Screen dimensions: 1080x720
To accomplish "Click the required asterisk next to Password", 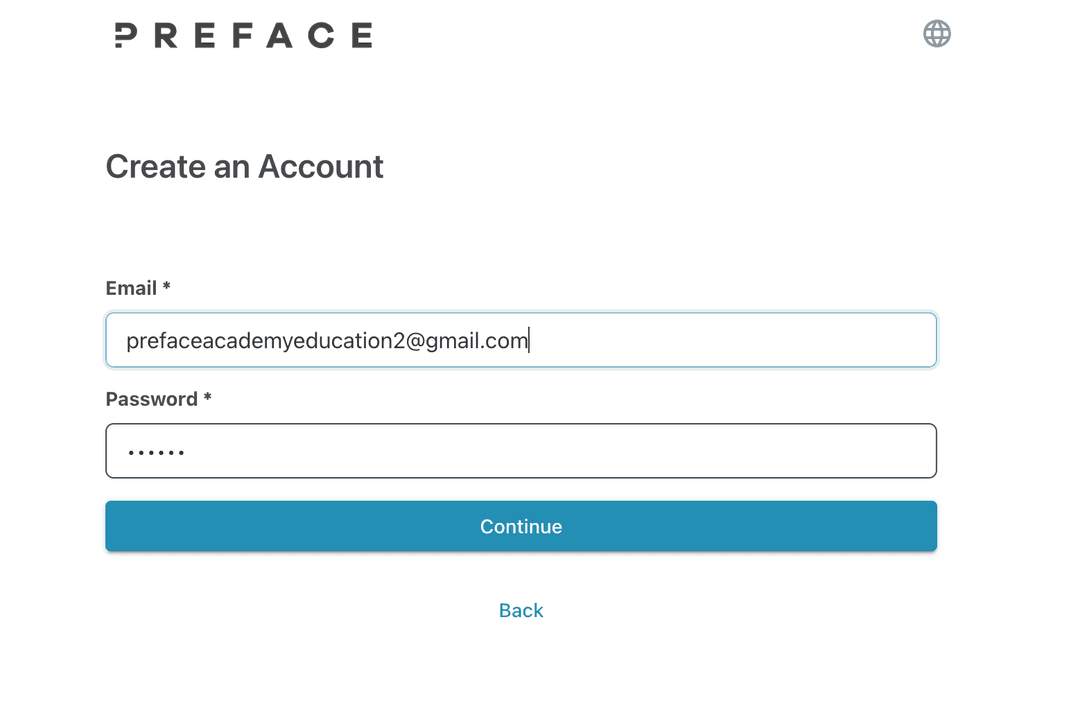I will tap(208, 398).
